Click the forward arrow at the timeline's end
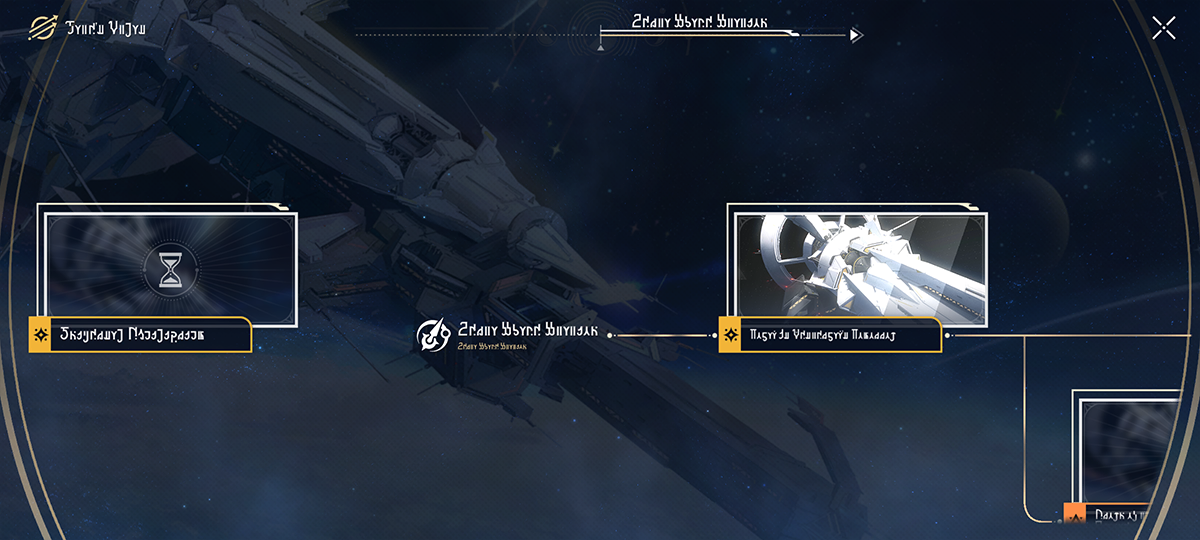 pos(856,35)
